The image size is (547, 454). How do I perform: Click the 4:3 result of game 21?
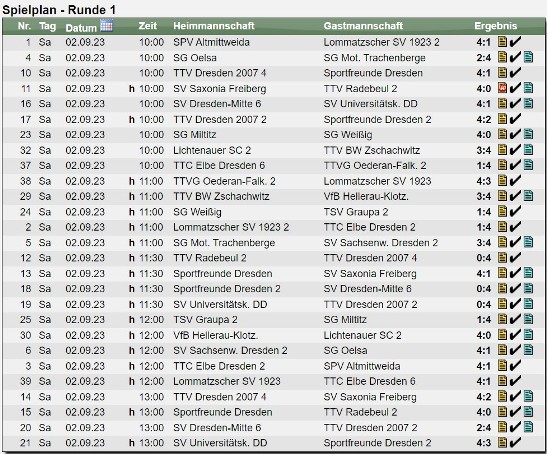click(x=484, y=442)
